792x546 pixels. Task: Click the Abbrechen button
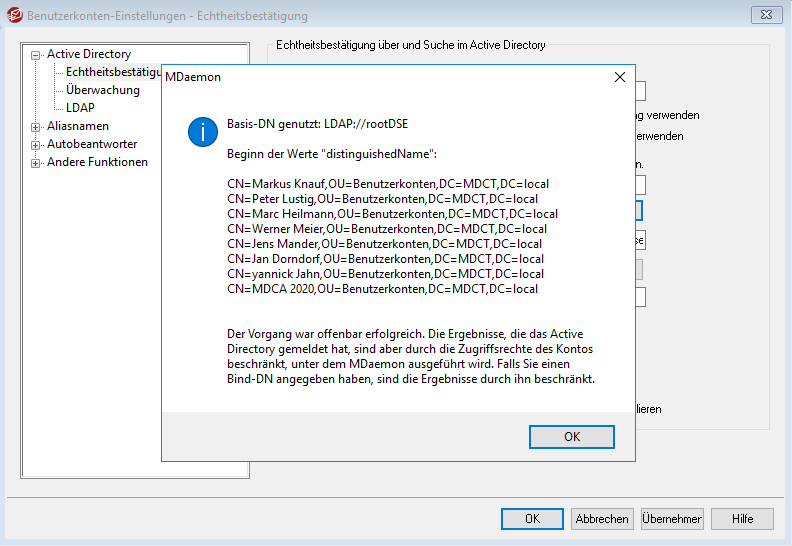point(601,519)
